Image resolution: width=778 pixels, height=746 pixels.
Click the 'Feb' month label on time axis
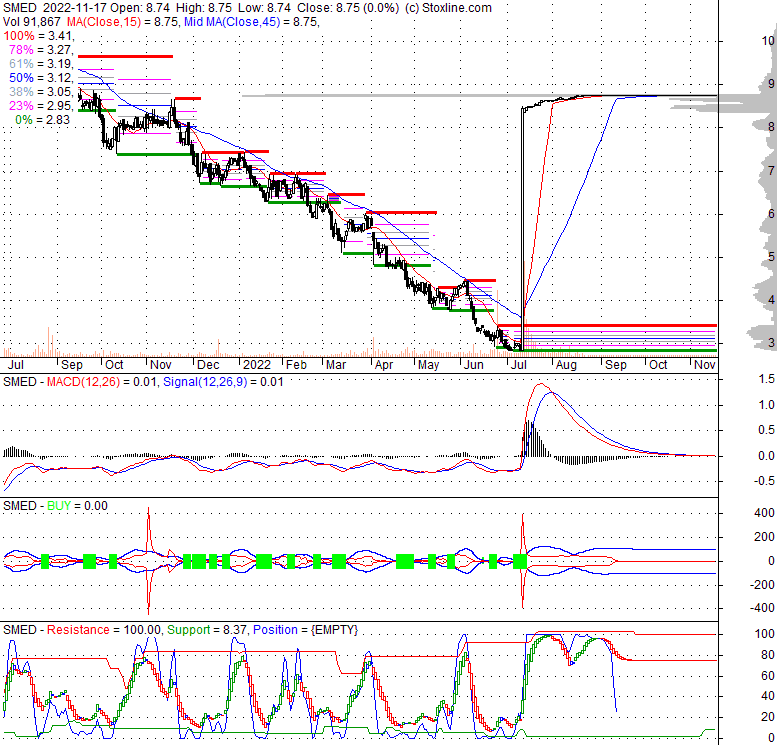pos(296,365)
